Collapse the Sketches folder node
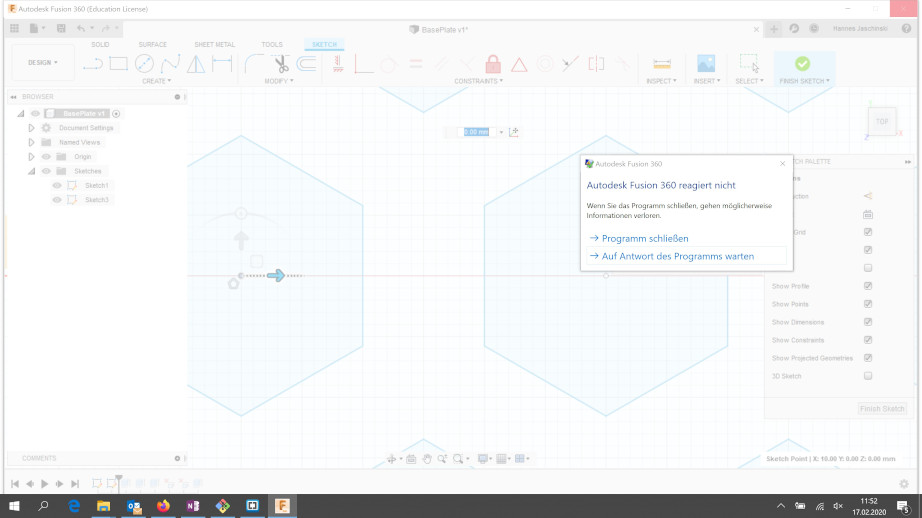The height and width of the screenshot is (518, 922). 31,171
